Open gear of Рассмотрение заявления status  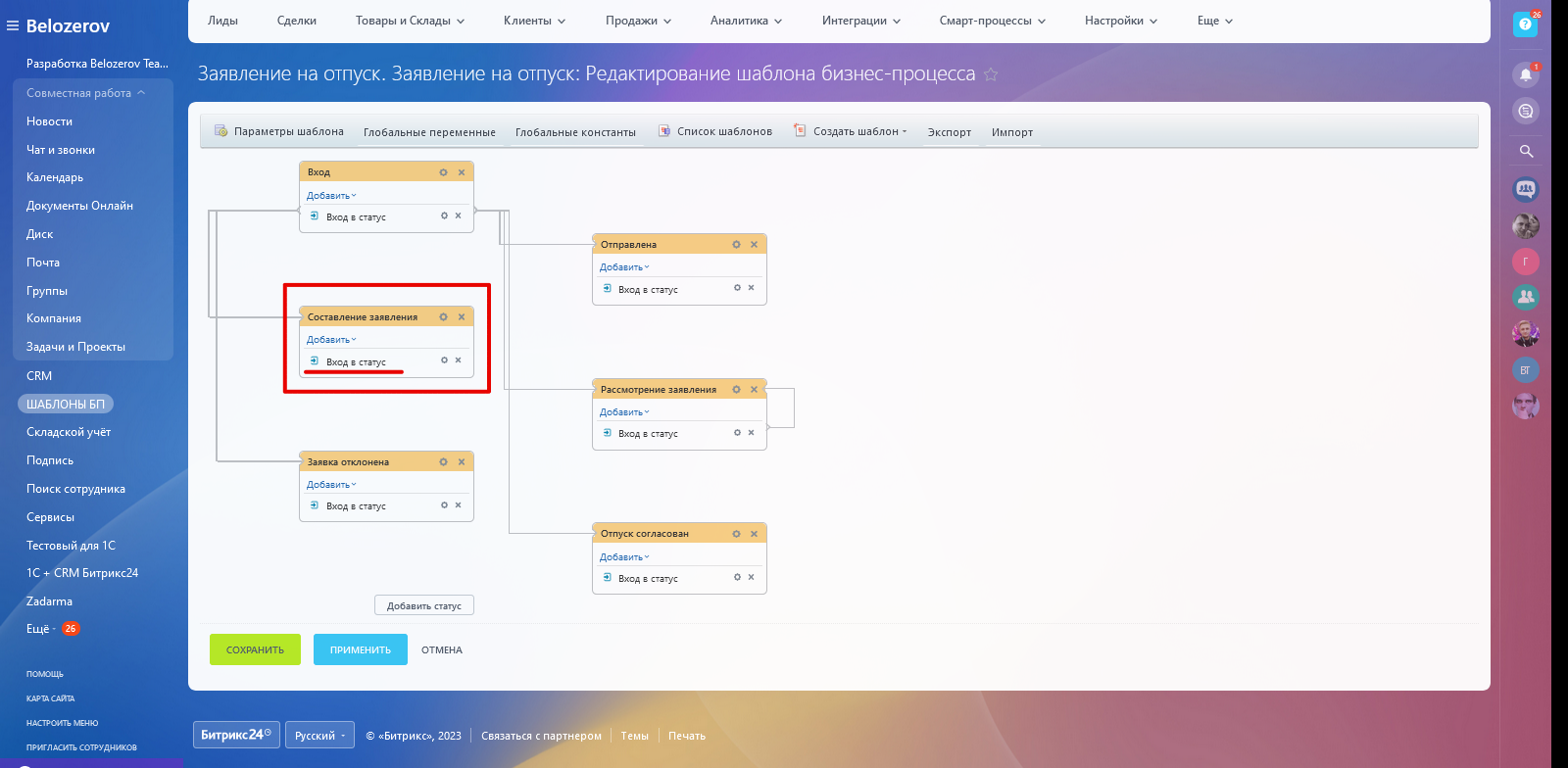pyautogui.click(x=736, y=390)
